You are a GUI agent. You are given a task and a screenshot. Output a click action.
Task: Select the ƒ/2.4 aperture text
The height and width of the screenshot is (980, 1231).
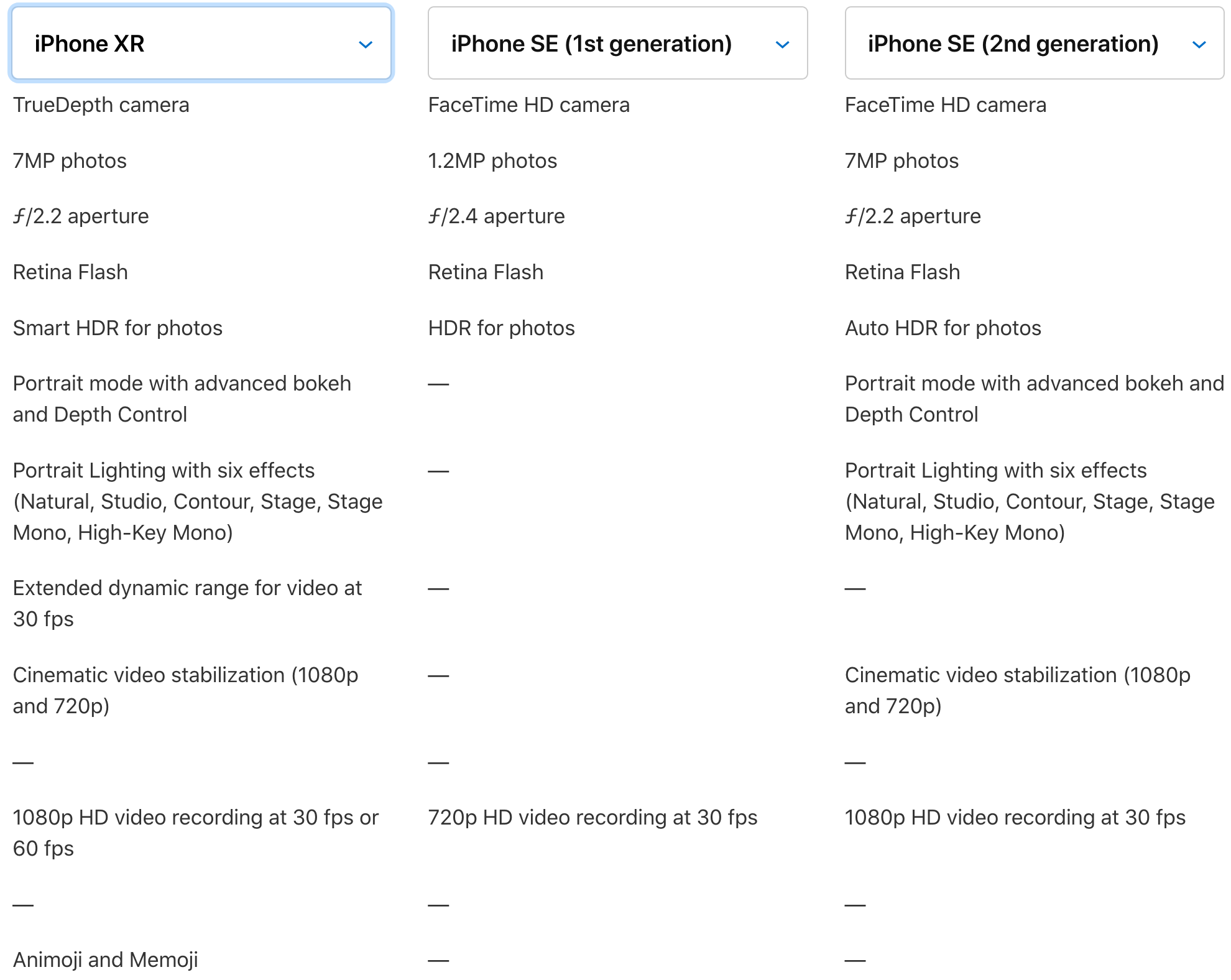click(496, 216)
